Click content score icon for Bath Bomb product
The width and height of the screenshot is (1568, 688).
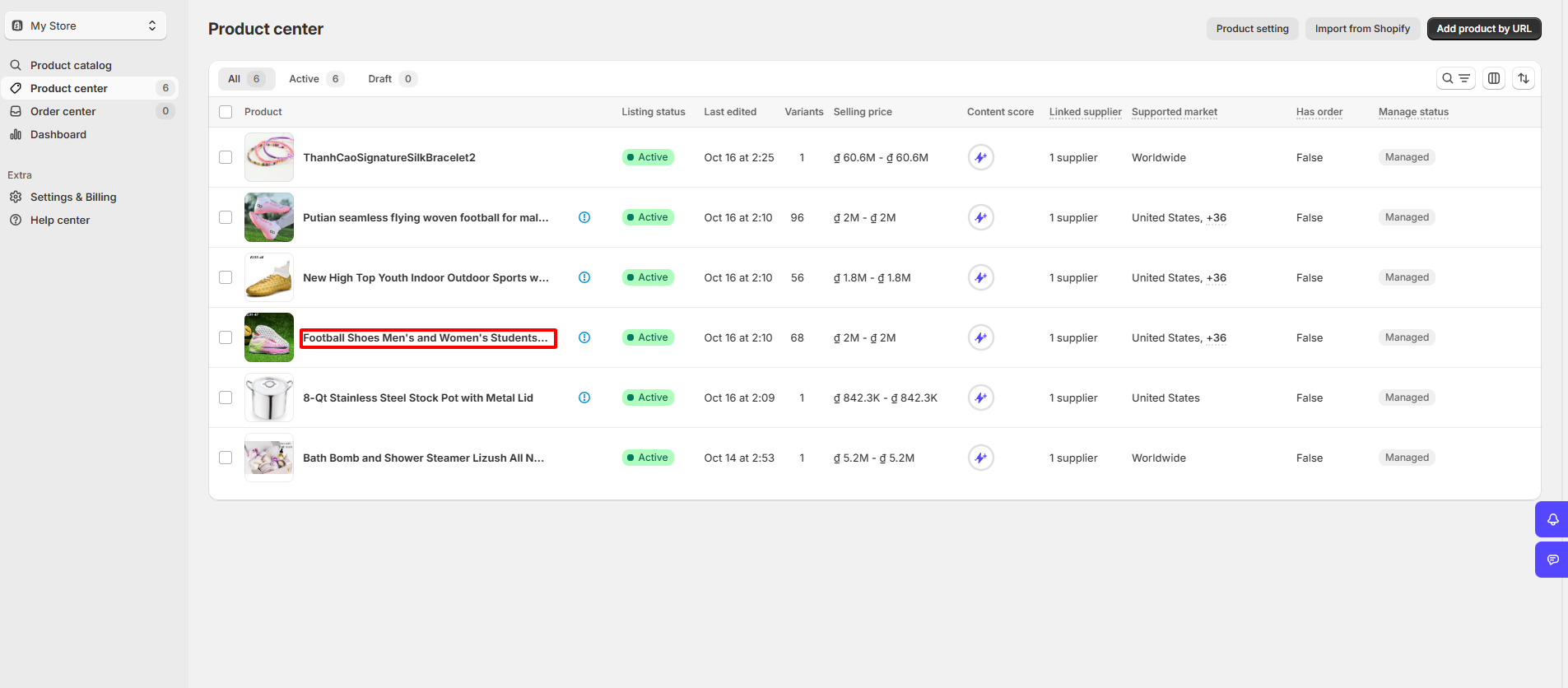[x=980, y=458]
